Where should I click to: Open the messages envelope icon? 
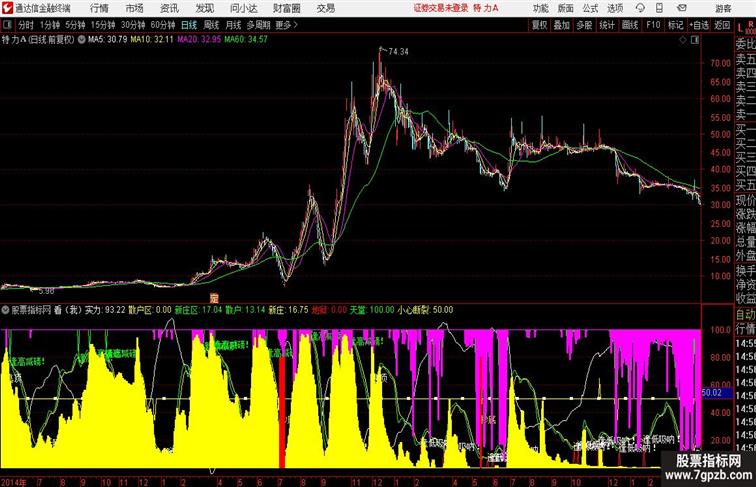682,8
